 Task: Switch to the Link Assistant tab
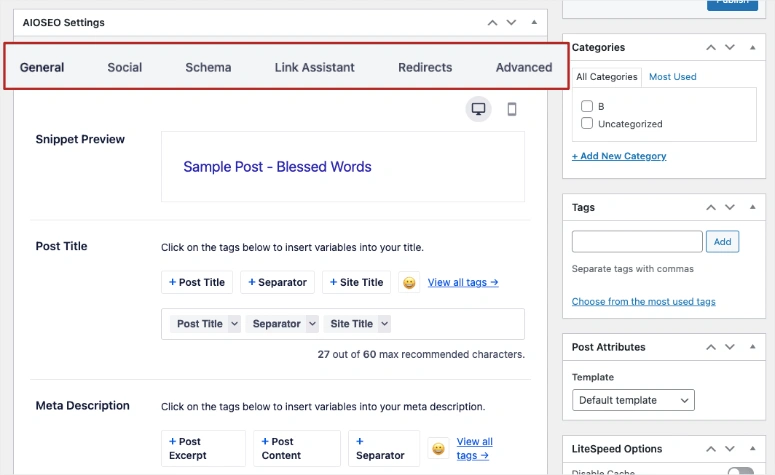pyautogui.click(x=314, y=67)
